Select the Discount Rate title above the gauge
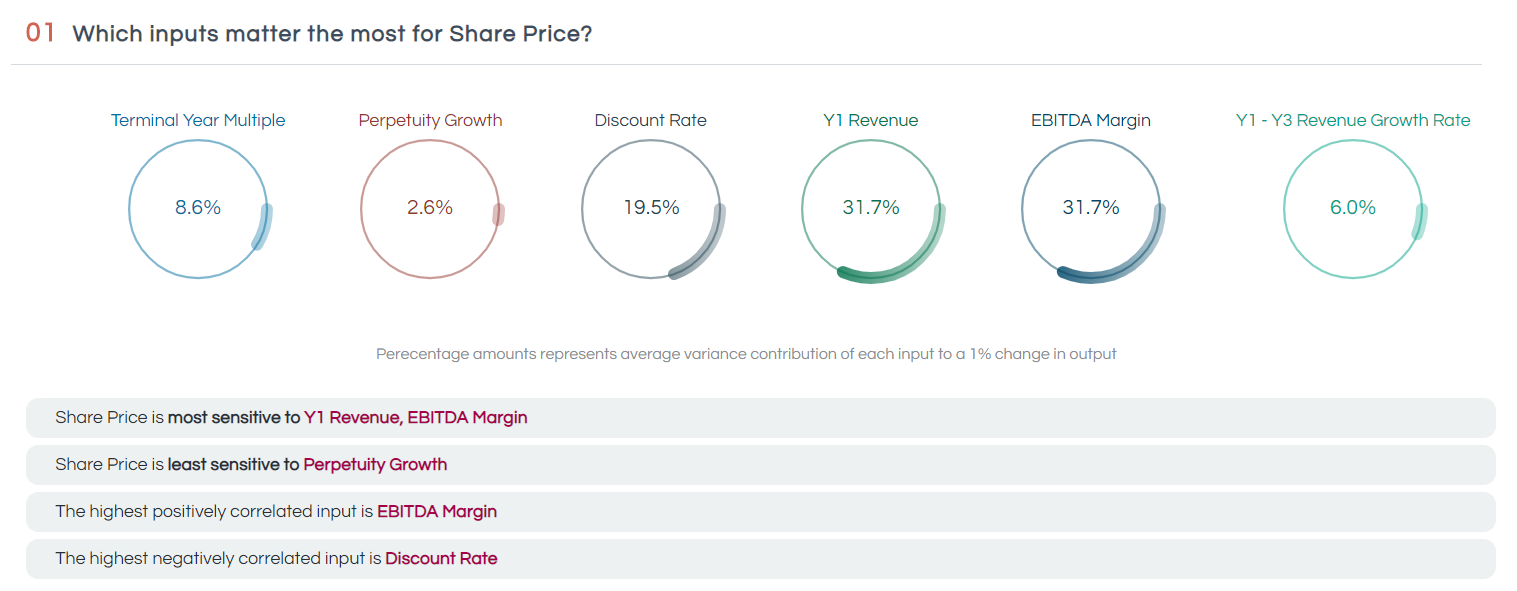This screenshot has width=1517, height=591. point(650,120)
